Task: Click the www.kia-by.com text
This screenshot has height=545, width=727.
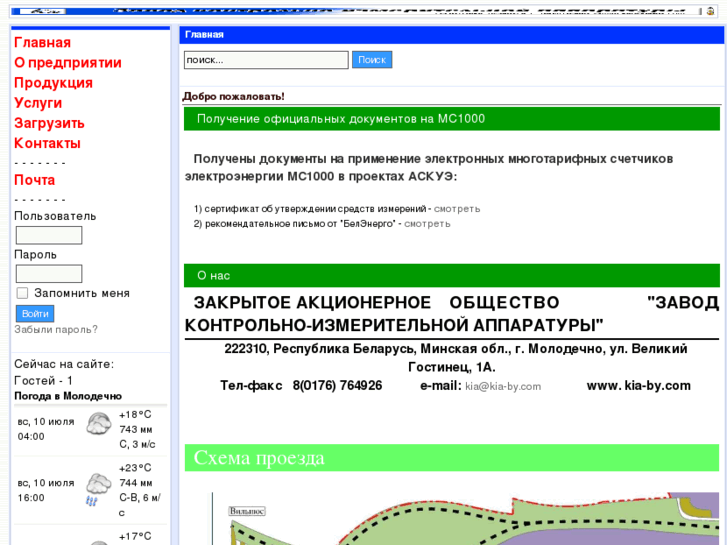Action: tap(638, 386)
